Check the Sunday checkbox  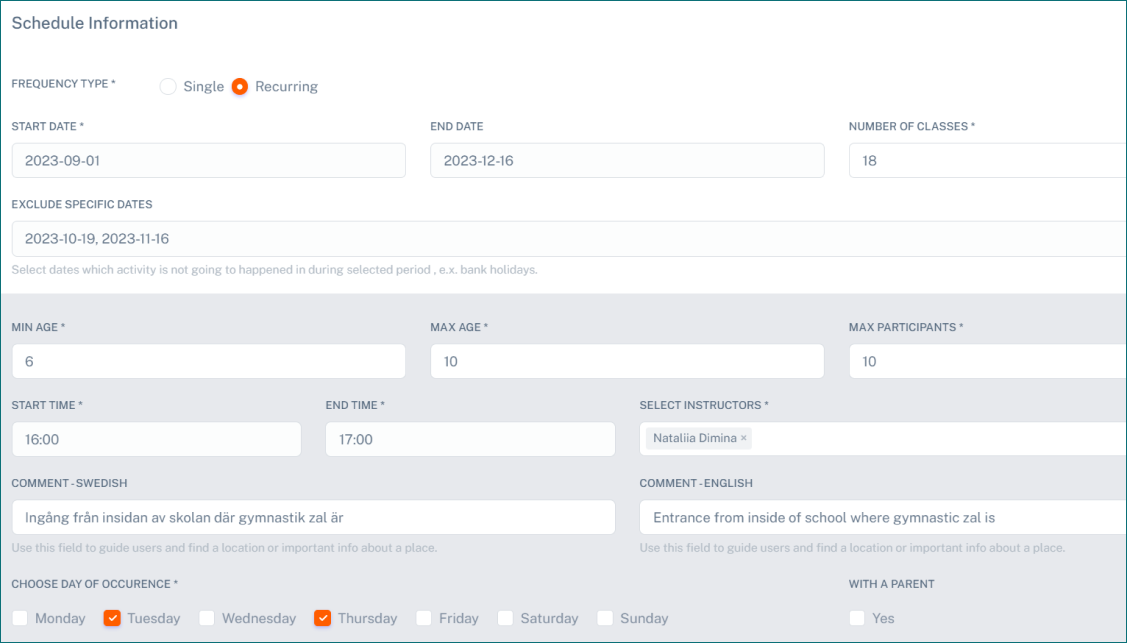tap(605, 618)
